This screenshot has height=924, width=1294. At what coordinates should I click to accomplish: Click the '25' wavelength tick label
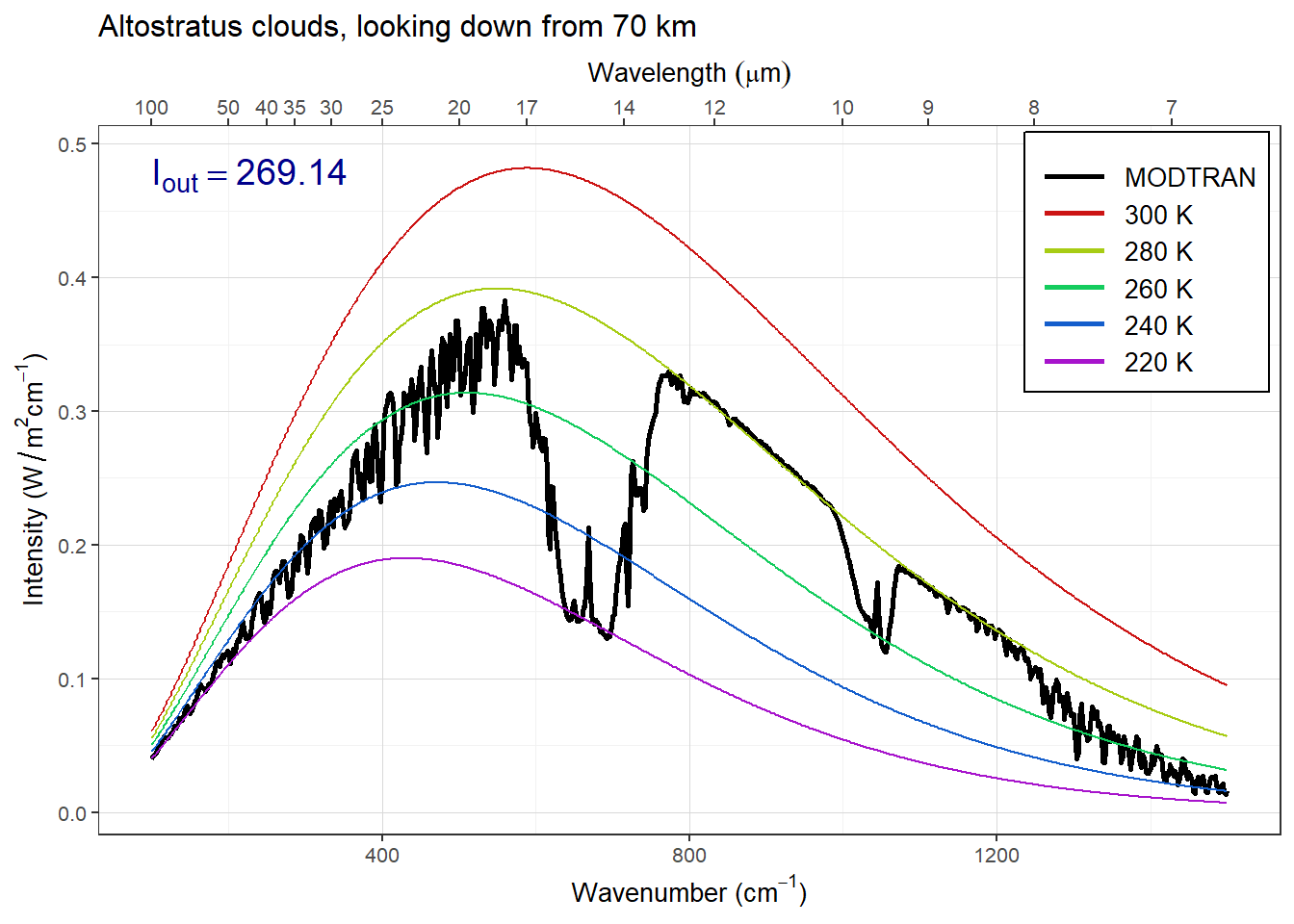pyautogui.click(x=382, y=108)
